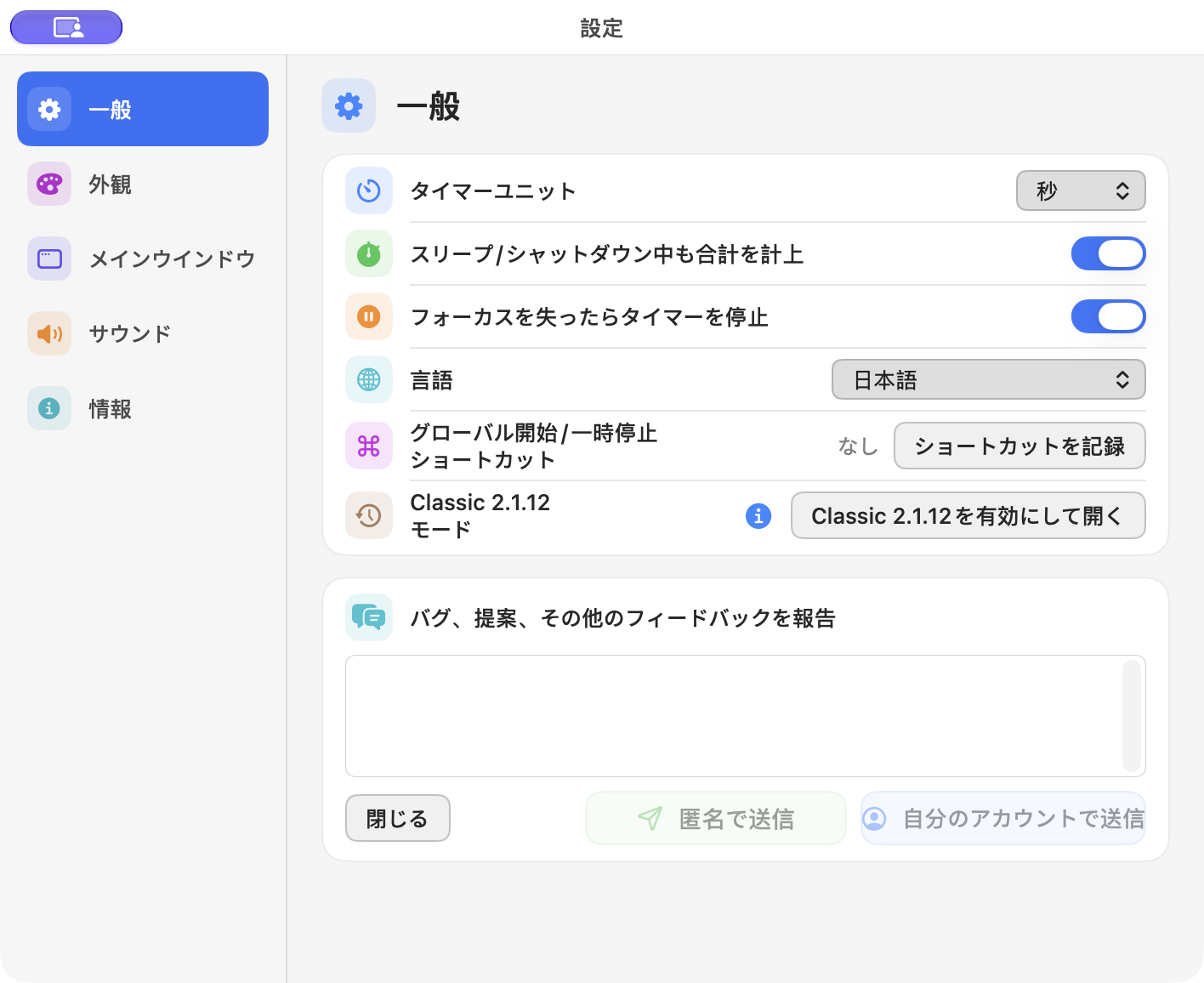Click the purple screen-share icon in title bar

coord(66,27)
